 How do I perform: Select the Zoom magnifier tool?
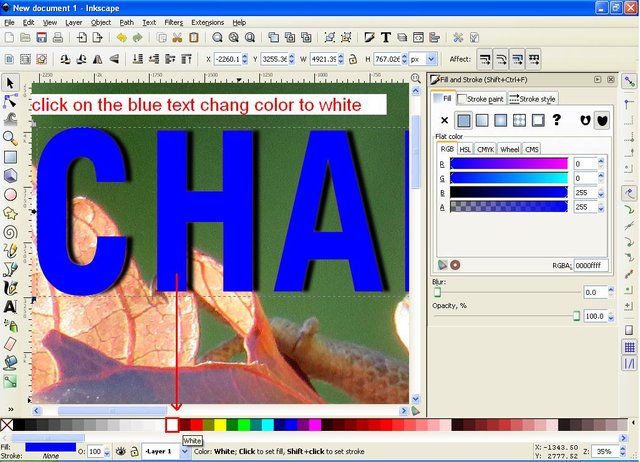10,138
